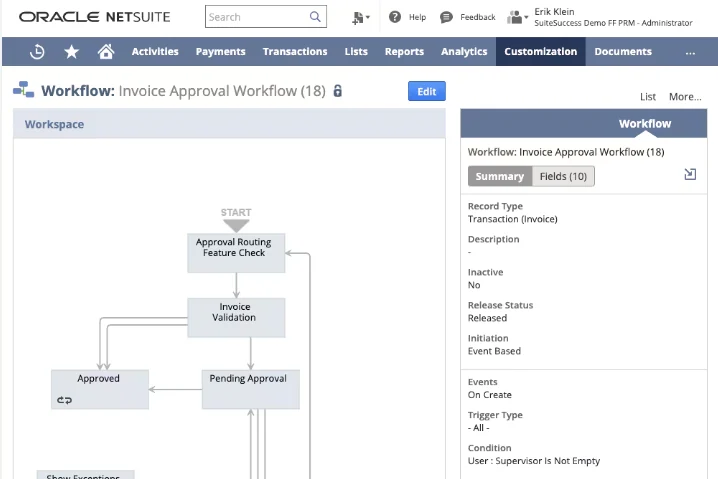718x479 pixels.
Task: Go to the Home dashboard icon
Action: (106, 51)
